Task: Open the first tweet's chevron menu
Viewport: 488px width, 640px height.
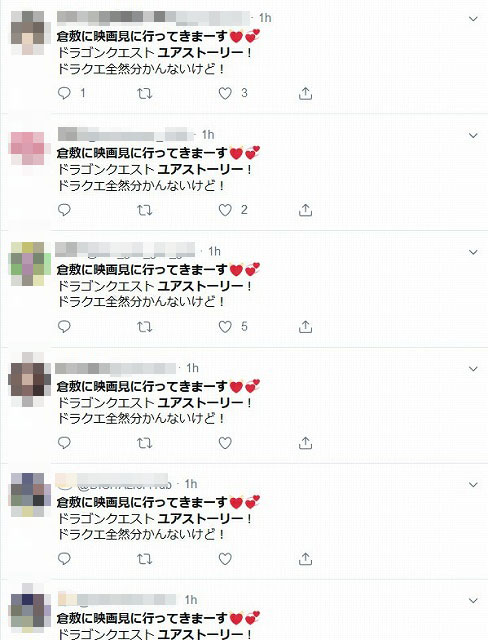Action: pos(473,19)
